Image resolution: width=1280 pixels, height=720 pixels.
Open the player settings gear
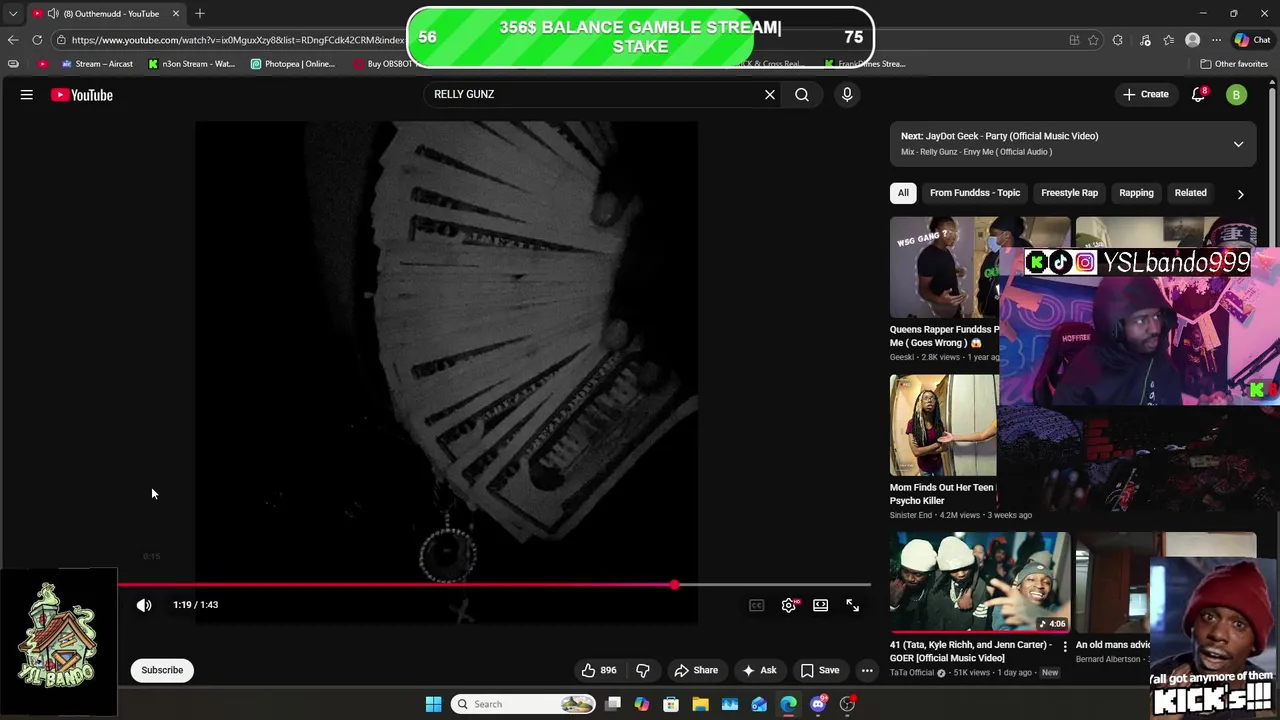[789, 605]
